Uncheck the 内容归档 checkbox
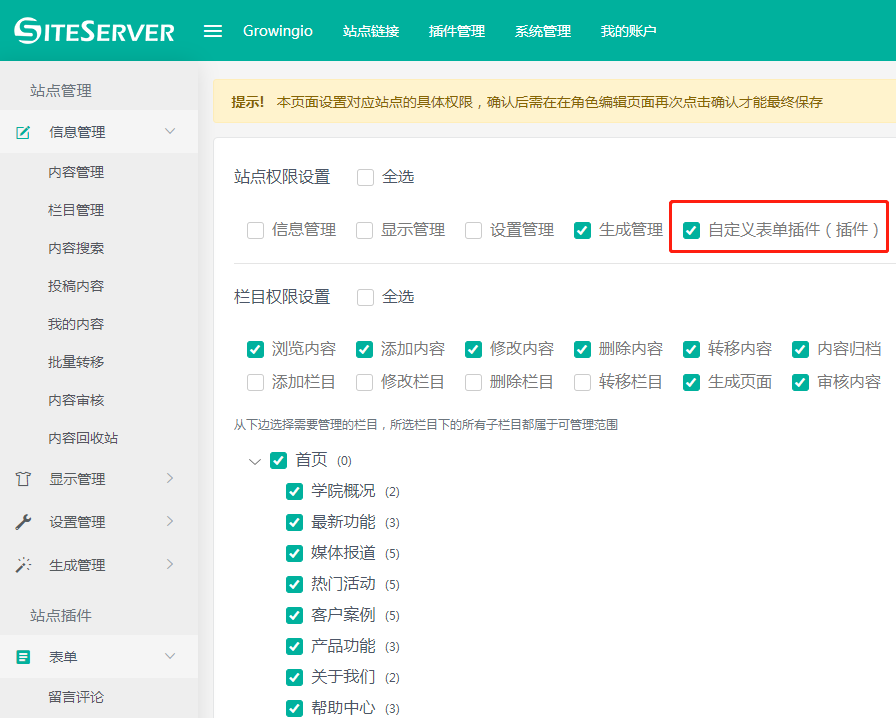This screenshot has width=896, height=718. pos(801,349)
